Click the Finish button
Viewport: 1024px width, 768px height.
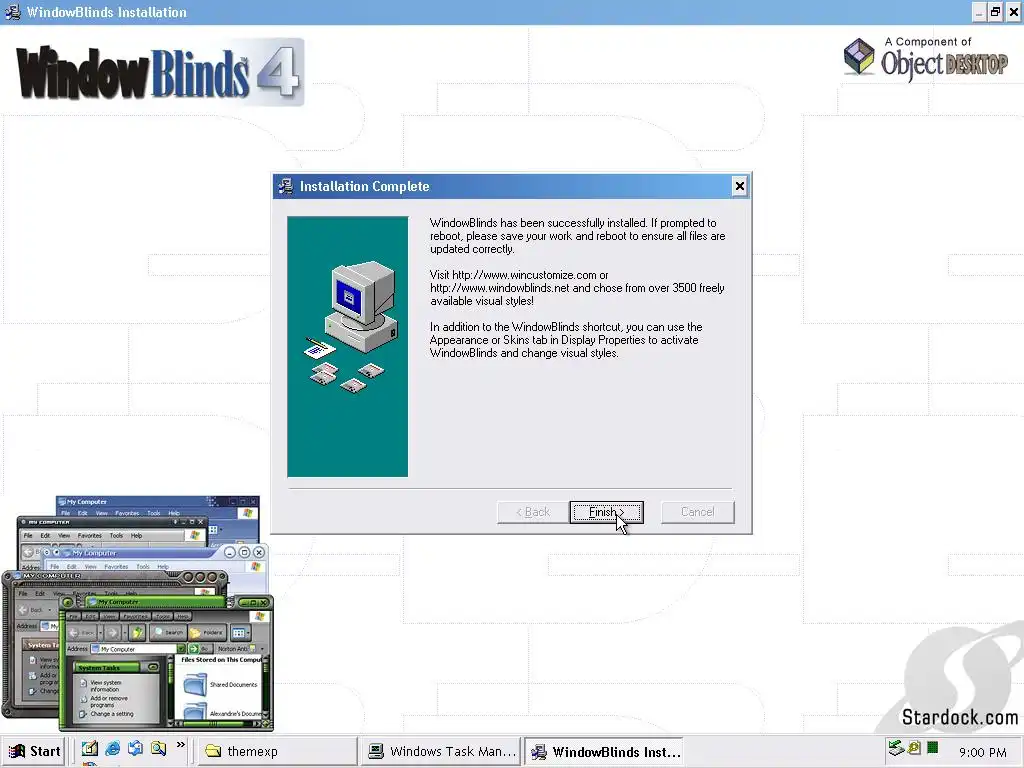606,512
